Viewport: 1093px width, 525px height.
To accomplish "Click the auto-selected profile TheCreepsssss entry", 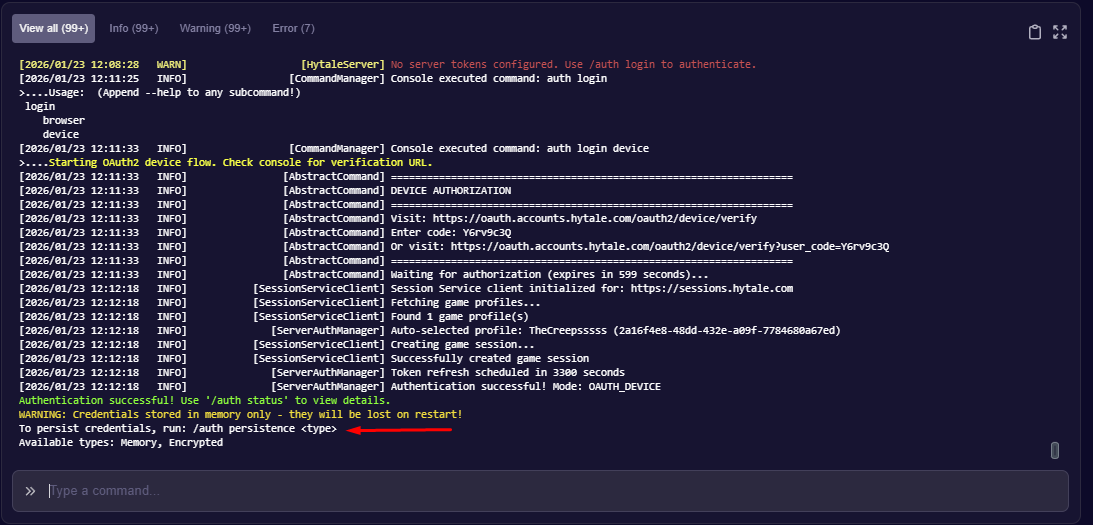I will click(x=615, y=330).
